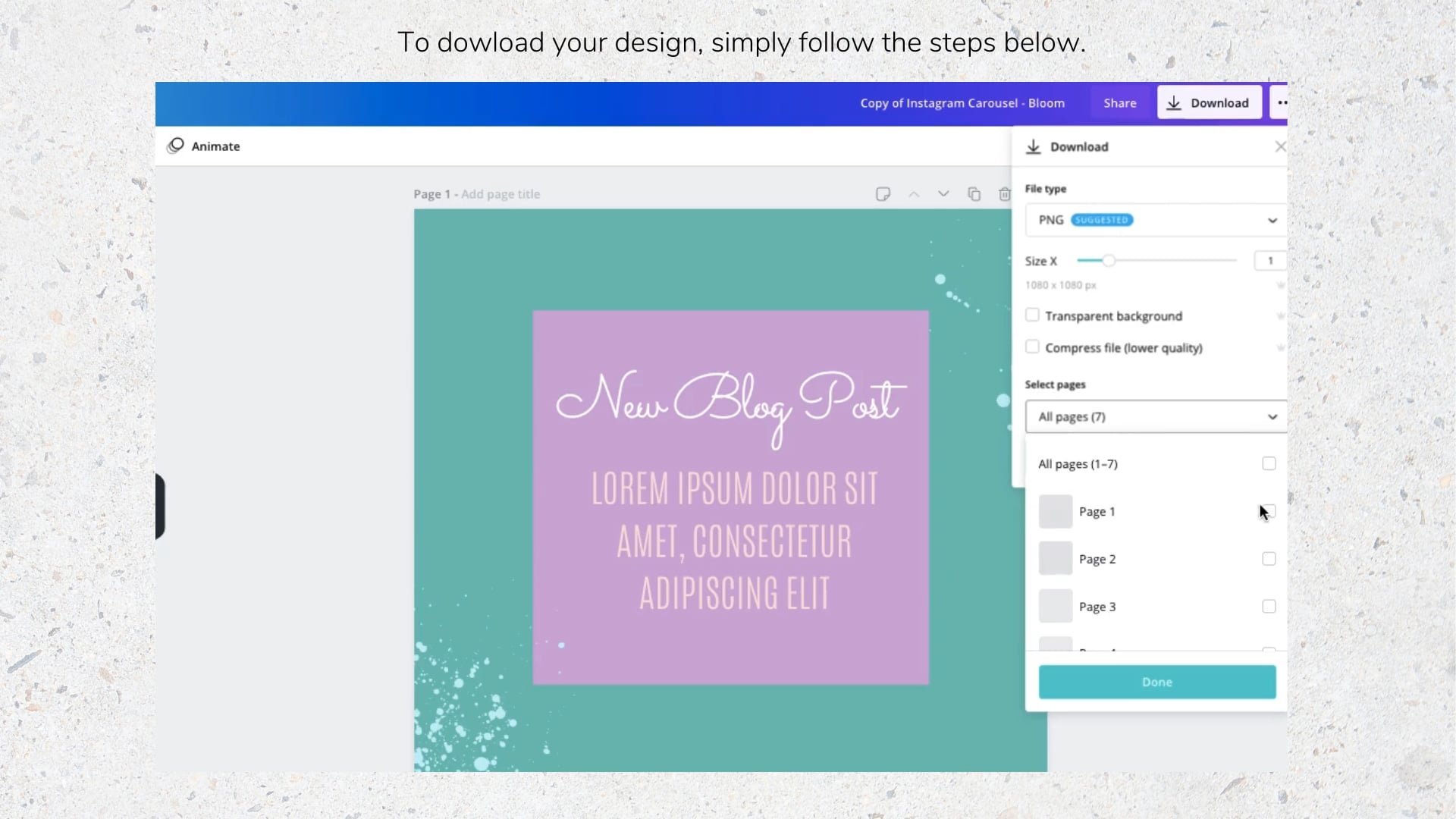Viewport: 1456px width, 819px height.
Task: Check the Page 2 checkbox
Action: tap(1269, 559)
